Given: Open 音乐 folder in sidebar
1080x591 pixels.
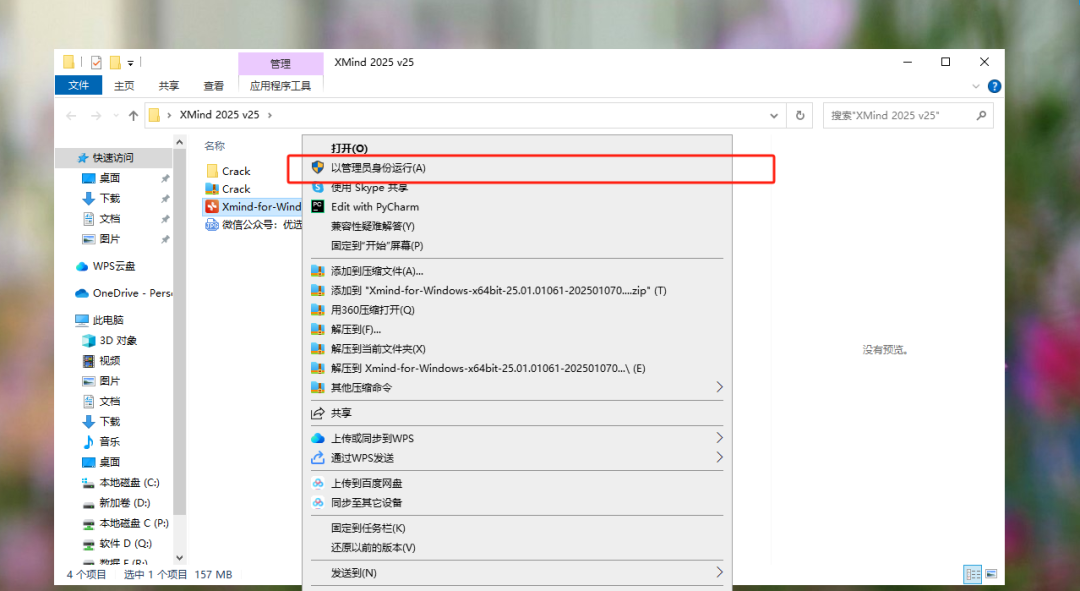Looking at the screenshot, I should point(110,442).
